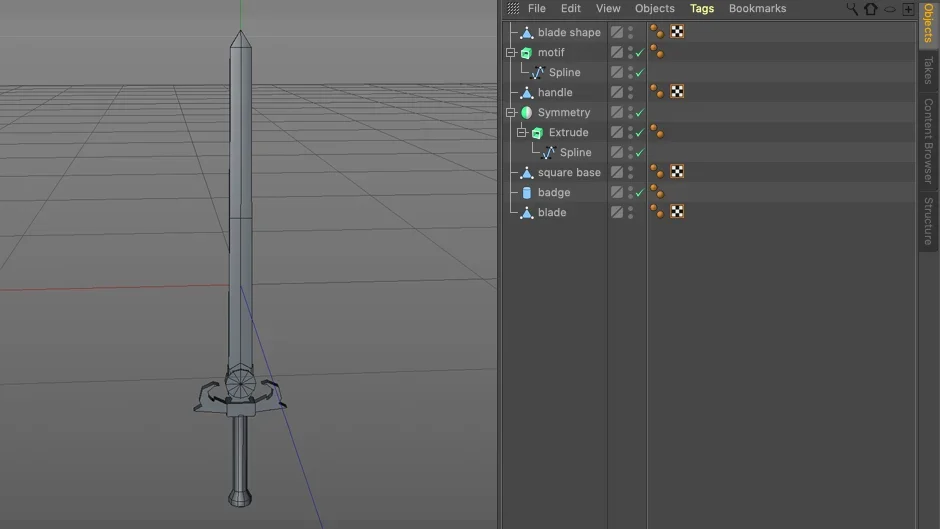Toggle the green enable checkmark for Extrude
Viewport: 940px width, 529px height.
640,133
